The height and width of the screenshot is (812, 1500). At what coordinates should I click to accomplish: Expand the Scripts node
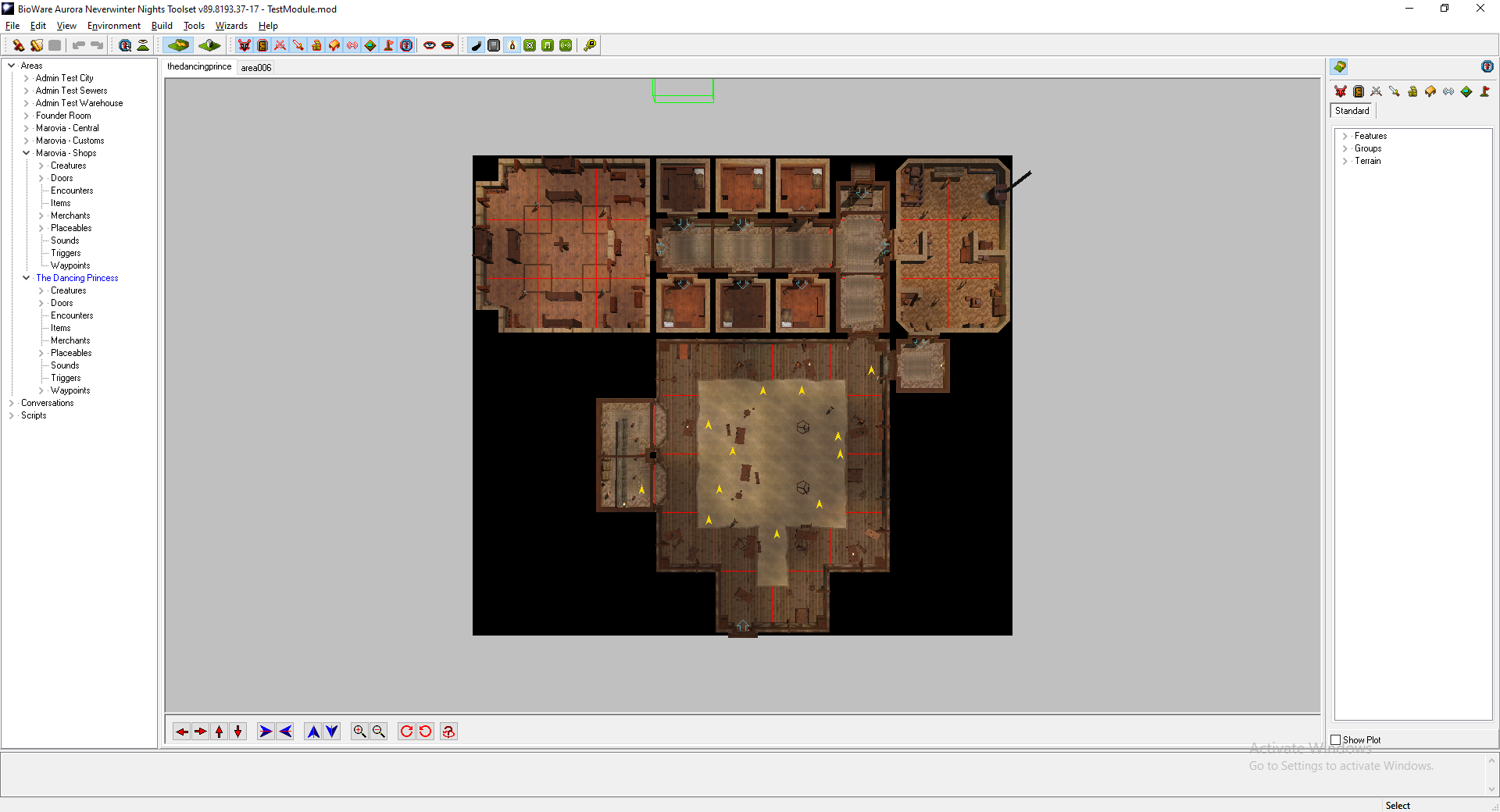click(12, 415)
